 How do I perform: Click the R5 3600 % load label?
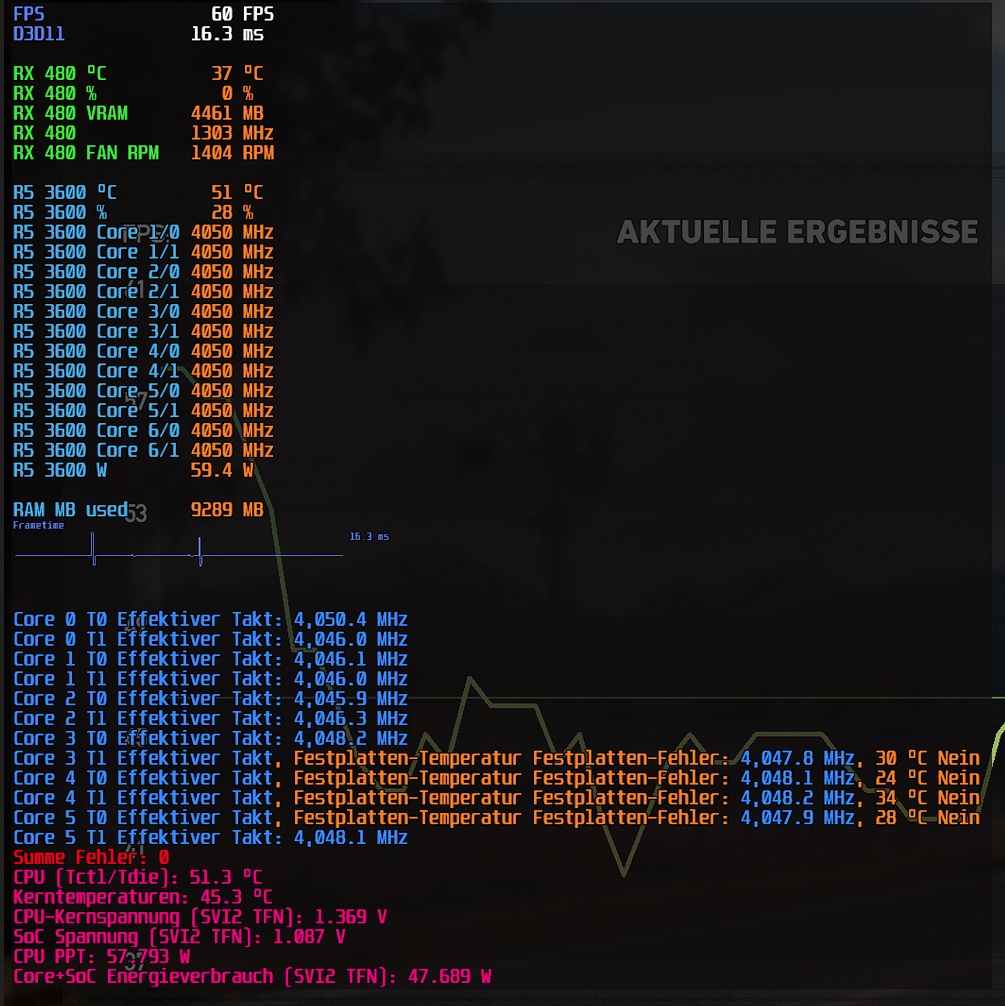pos(60,213)
